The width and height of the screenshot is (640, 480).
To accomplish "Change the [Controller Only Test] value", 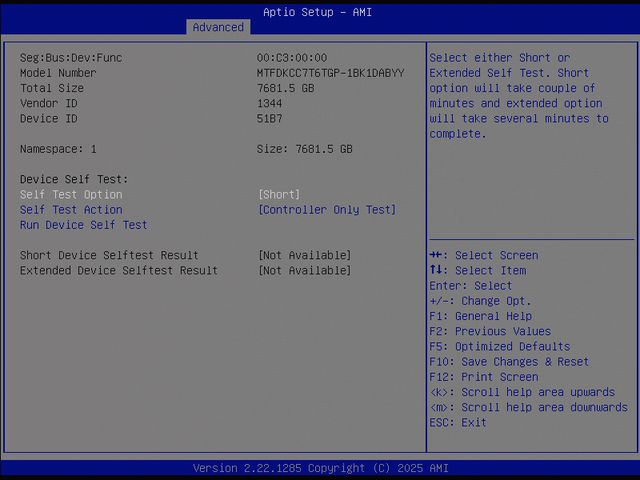I will tap(327, 210).
